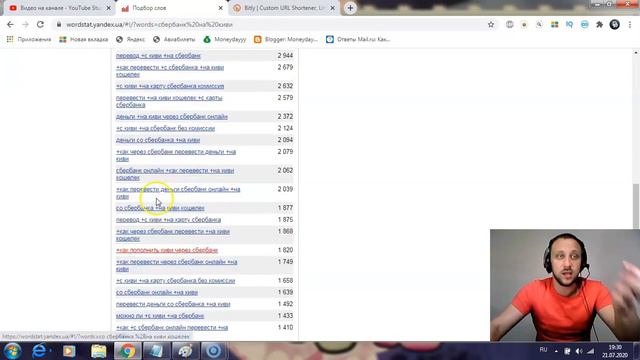Viewport: 640px width, 360px height.
Task: Open 'можно ли с киви на сбербанк' query
Action: tap(160, 316)
